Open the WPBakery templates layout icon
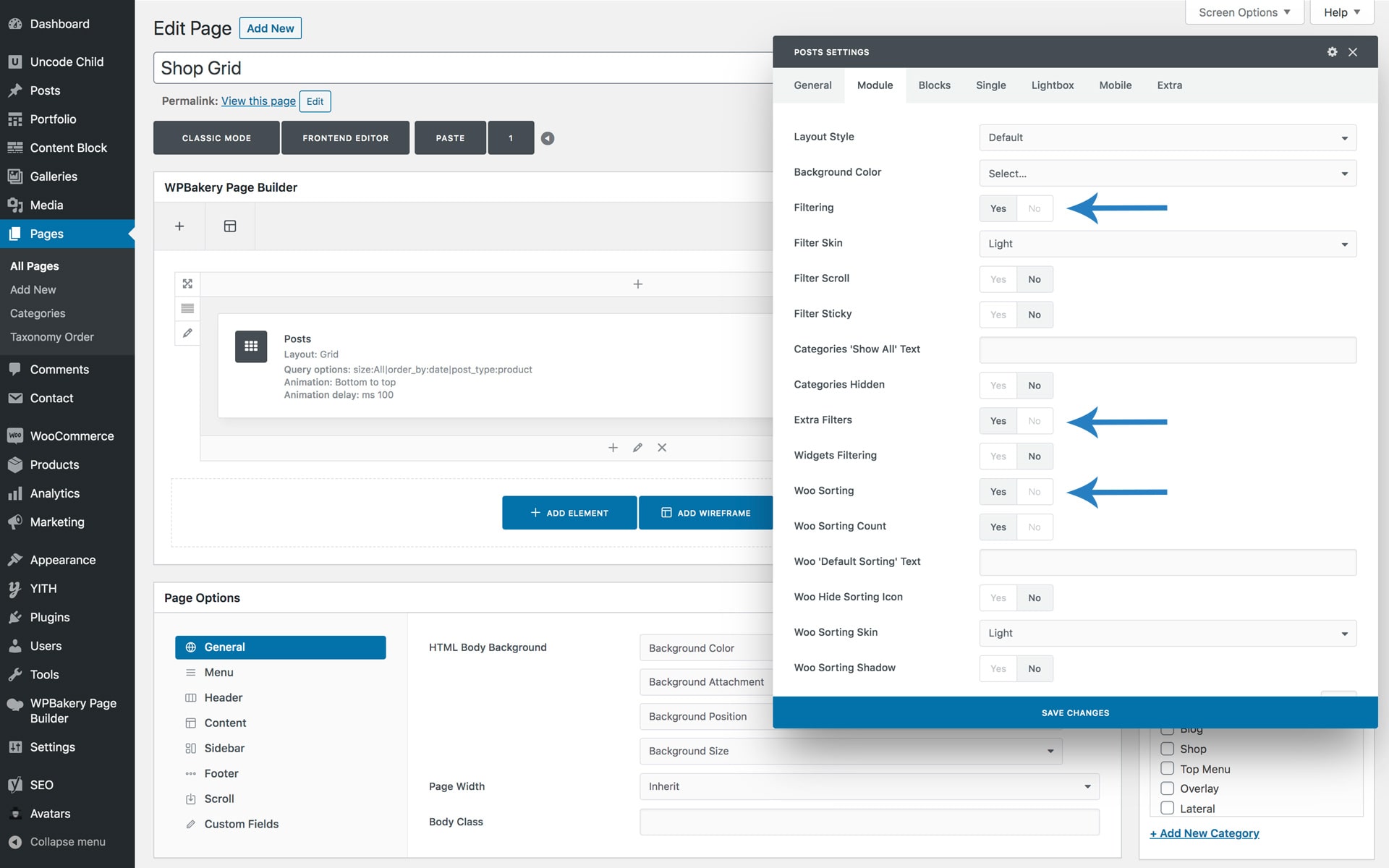The width and height of the screenshot is (1389, 868). click(x=230, y=226)
